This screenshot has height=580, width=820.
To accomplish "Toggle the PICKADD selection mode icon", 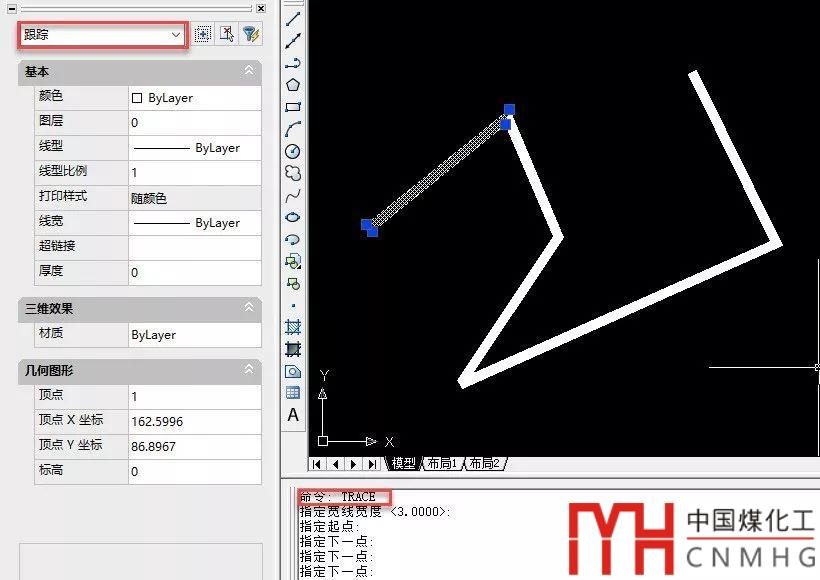I will point(202,35).
